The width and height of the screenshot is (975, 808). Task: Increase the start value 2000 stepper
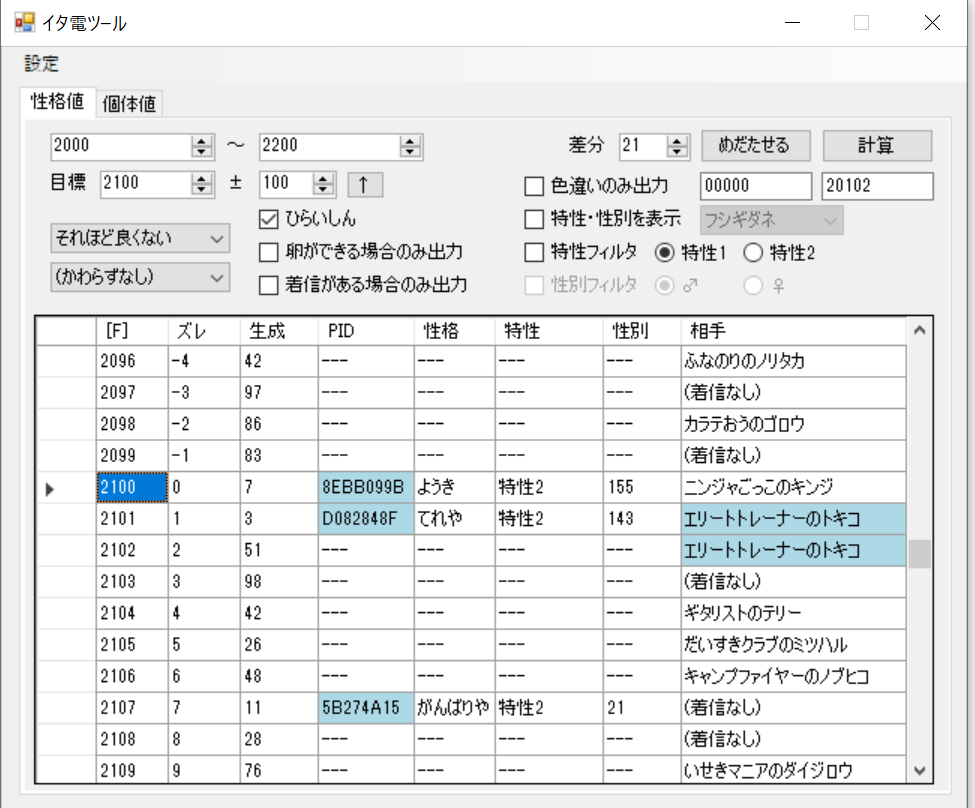(201, 141)
